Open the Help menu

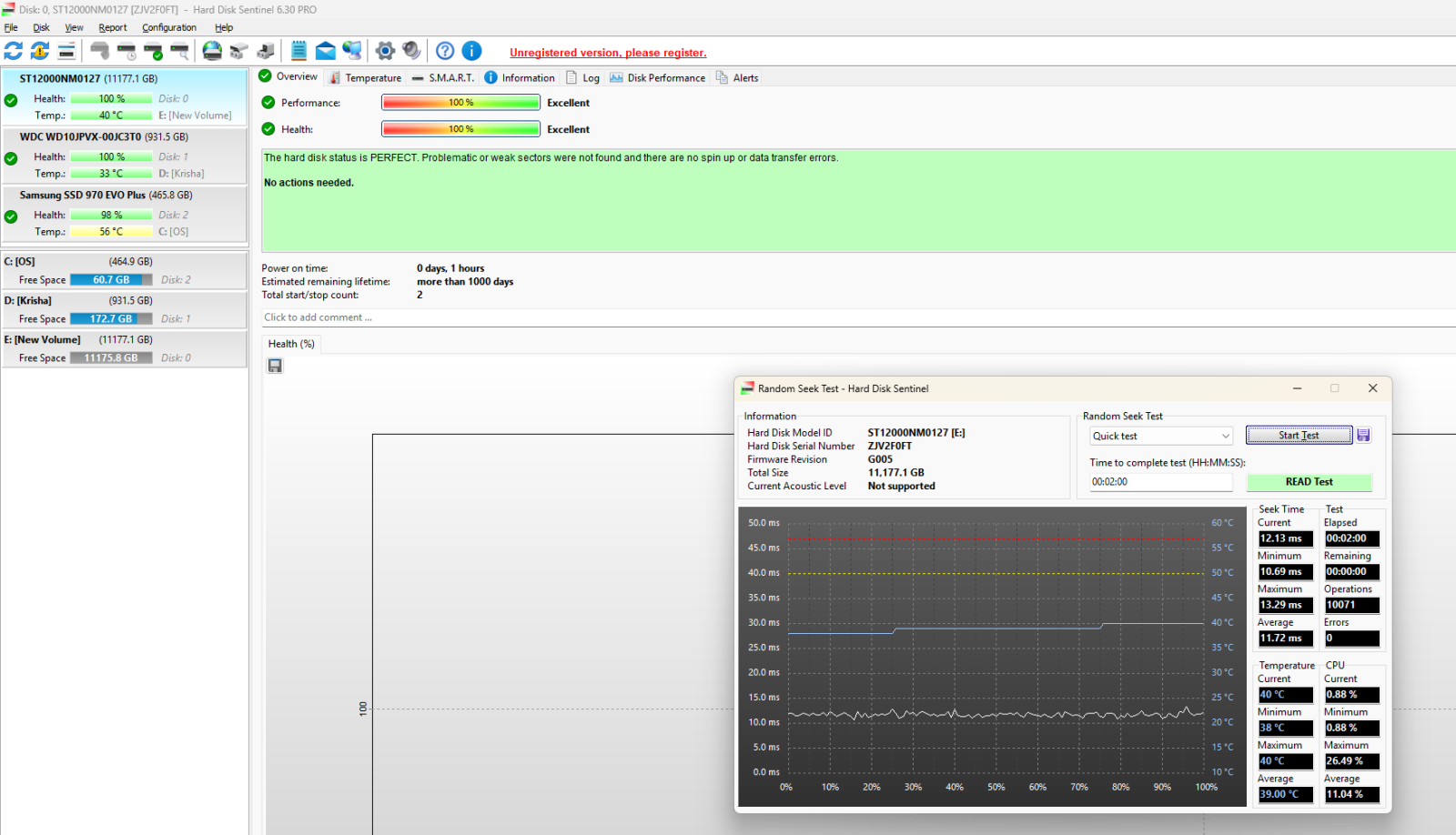coord(224,27)
